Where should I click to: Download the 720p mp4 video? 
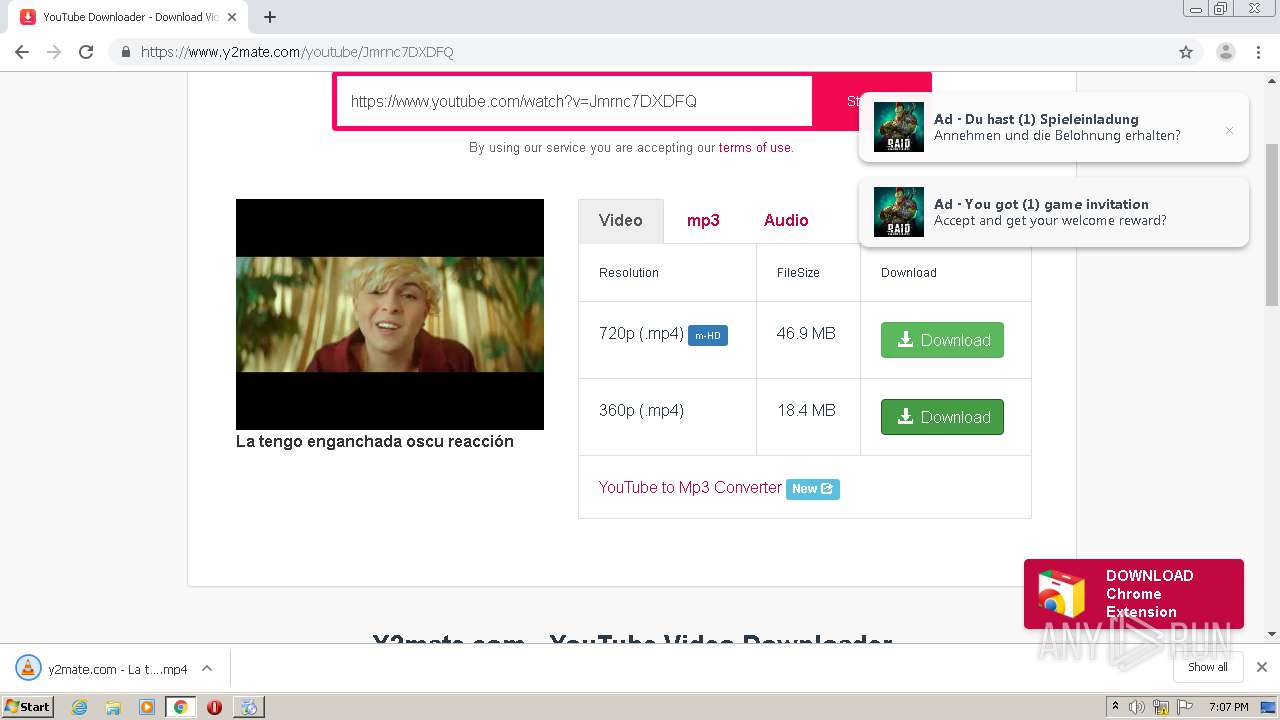coord(942,340)
